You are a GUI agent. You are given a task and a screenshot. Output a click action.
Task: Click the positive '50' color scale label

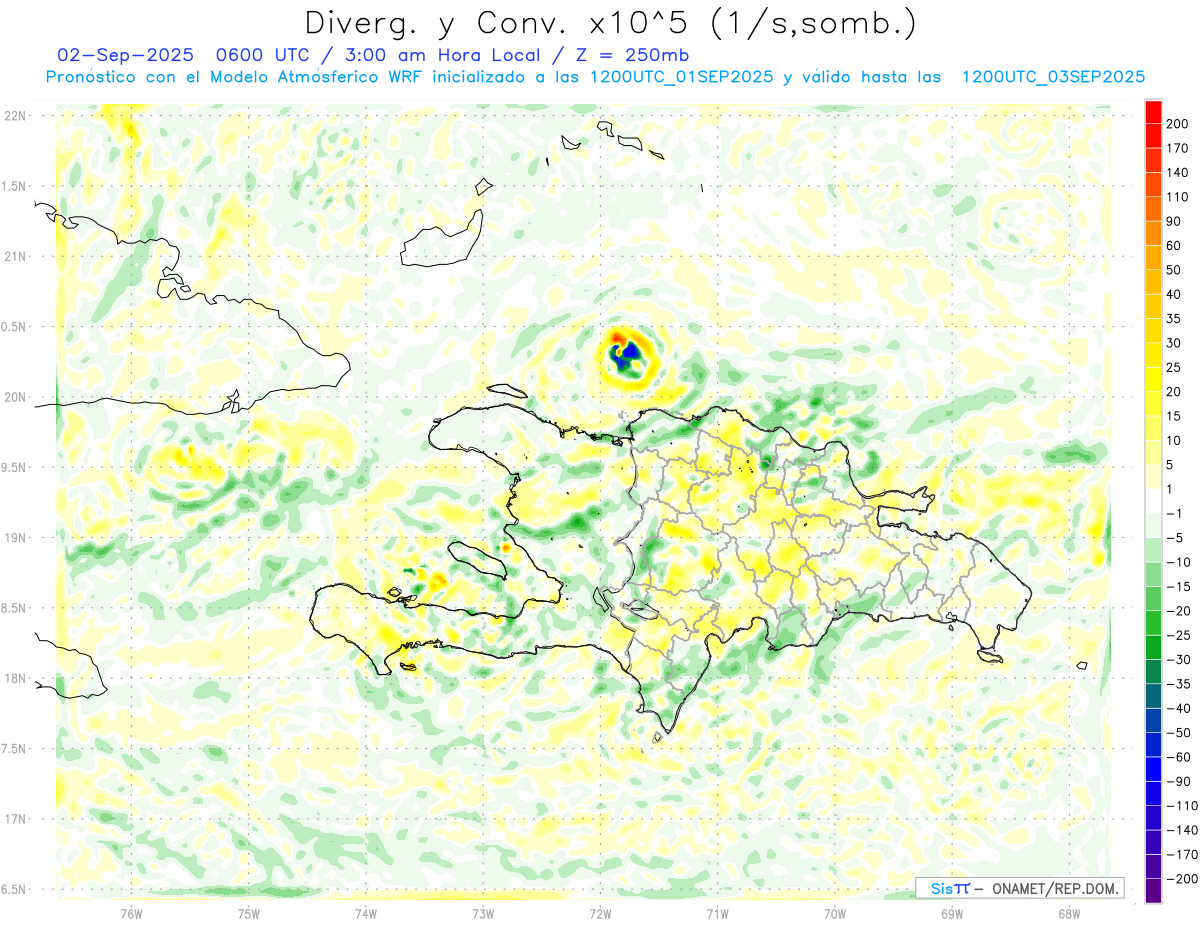coord(1175,270)
